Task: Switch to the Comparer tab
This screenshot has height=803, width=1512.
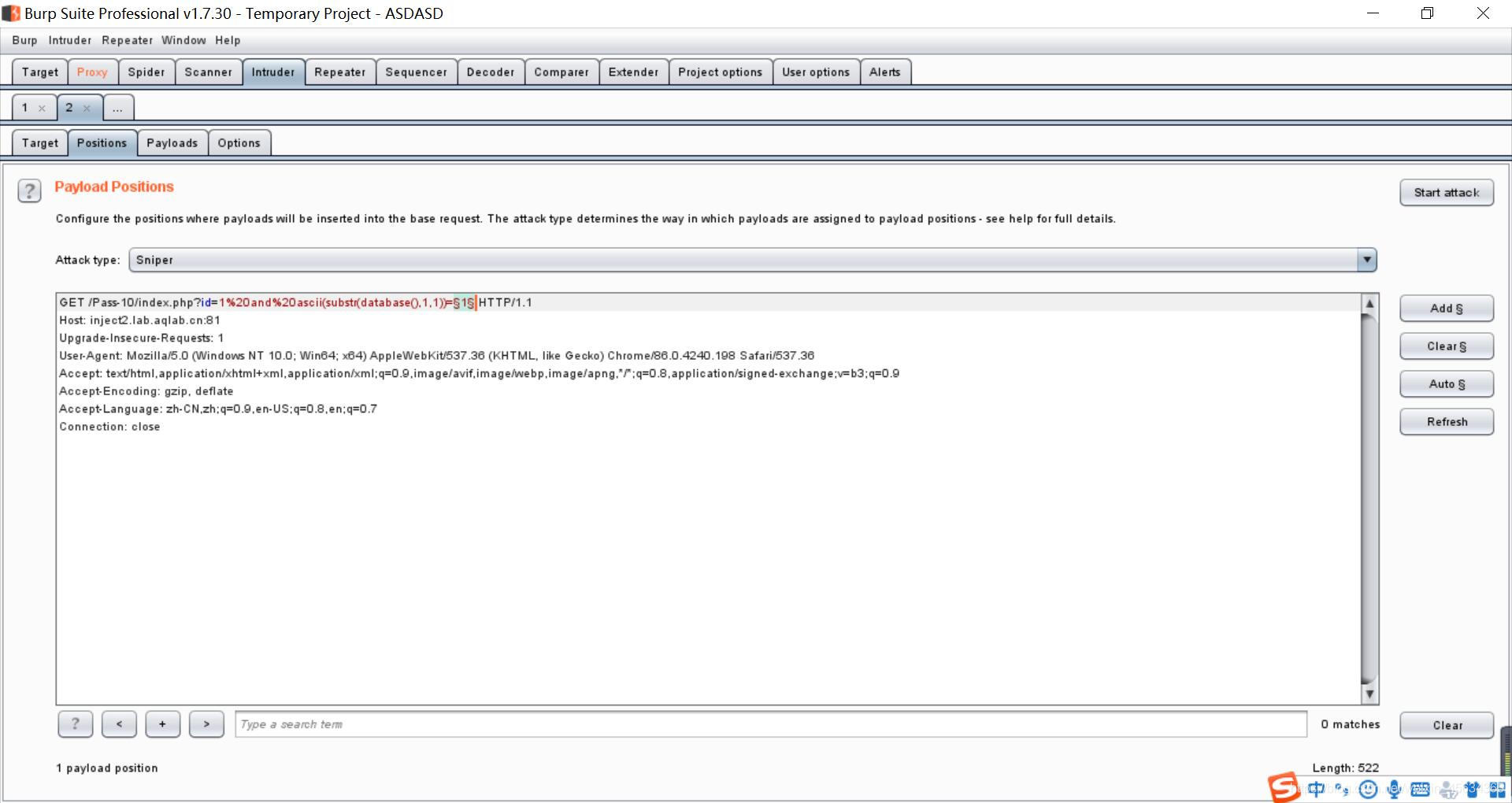Action: (x=561, y=72)
